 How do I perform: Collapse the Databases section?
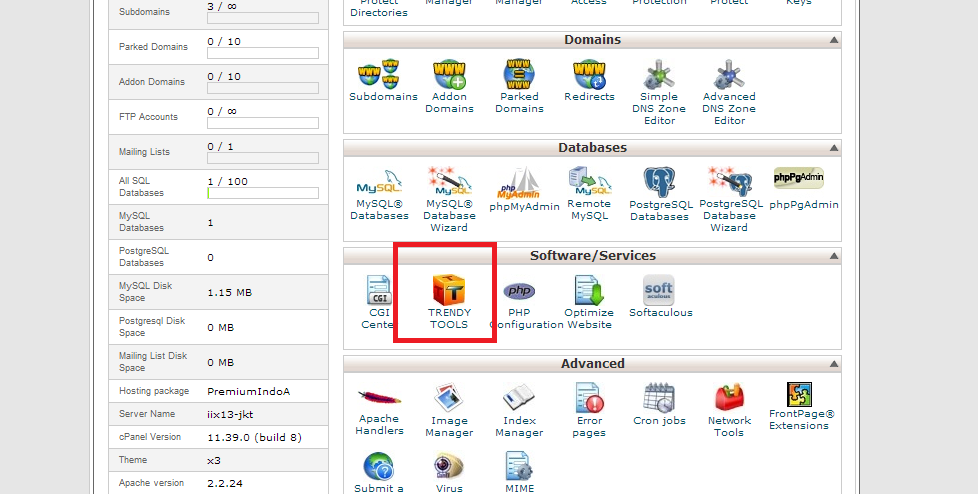(833, 148)
